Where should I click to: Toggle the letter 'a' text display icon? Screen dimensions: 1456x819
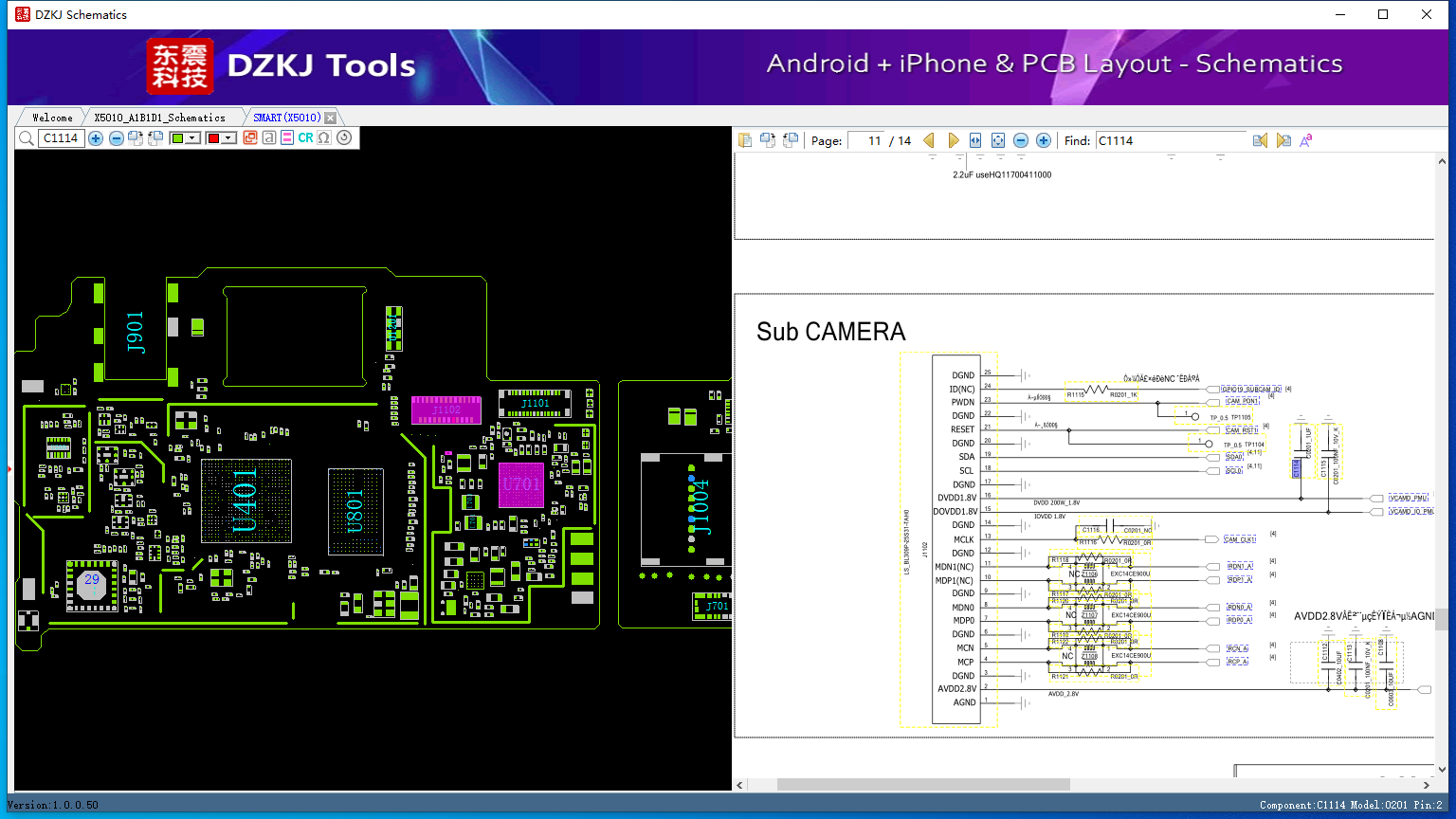coord(269,138)
